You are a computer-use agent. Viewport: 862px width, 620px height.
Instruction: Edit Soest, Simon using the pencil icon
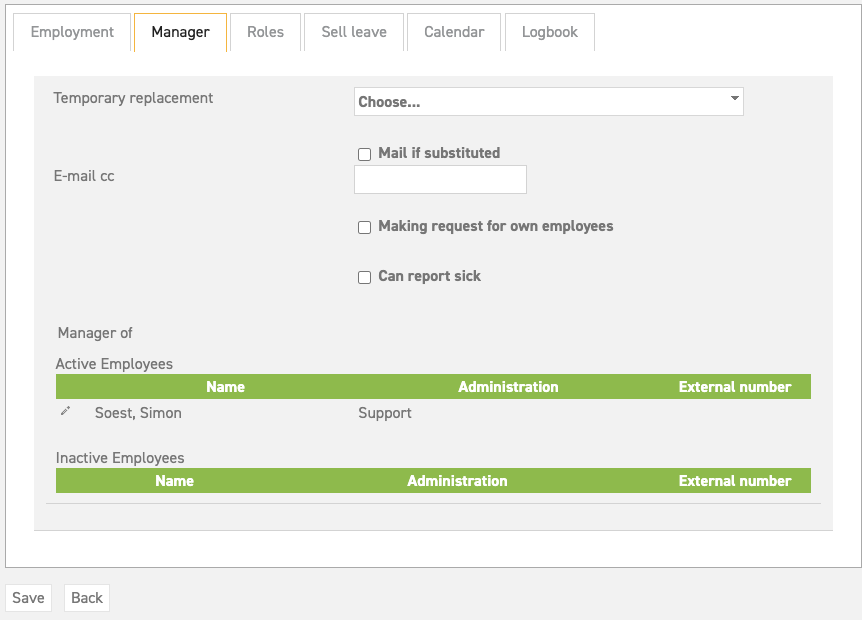pyautogui.click(x=65, y=411)
